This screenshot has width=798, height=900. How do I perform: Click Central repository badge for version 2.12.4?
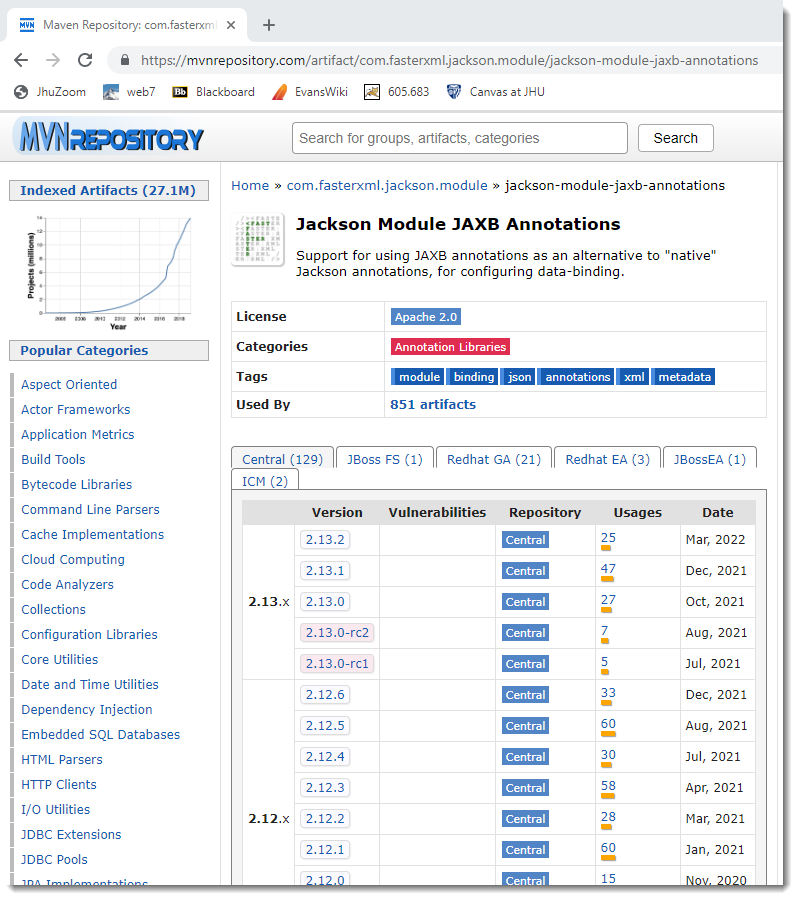[525, 757]
